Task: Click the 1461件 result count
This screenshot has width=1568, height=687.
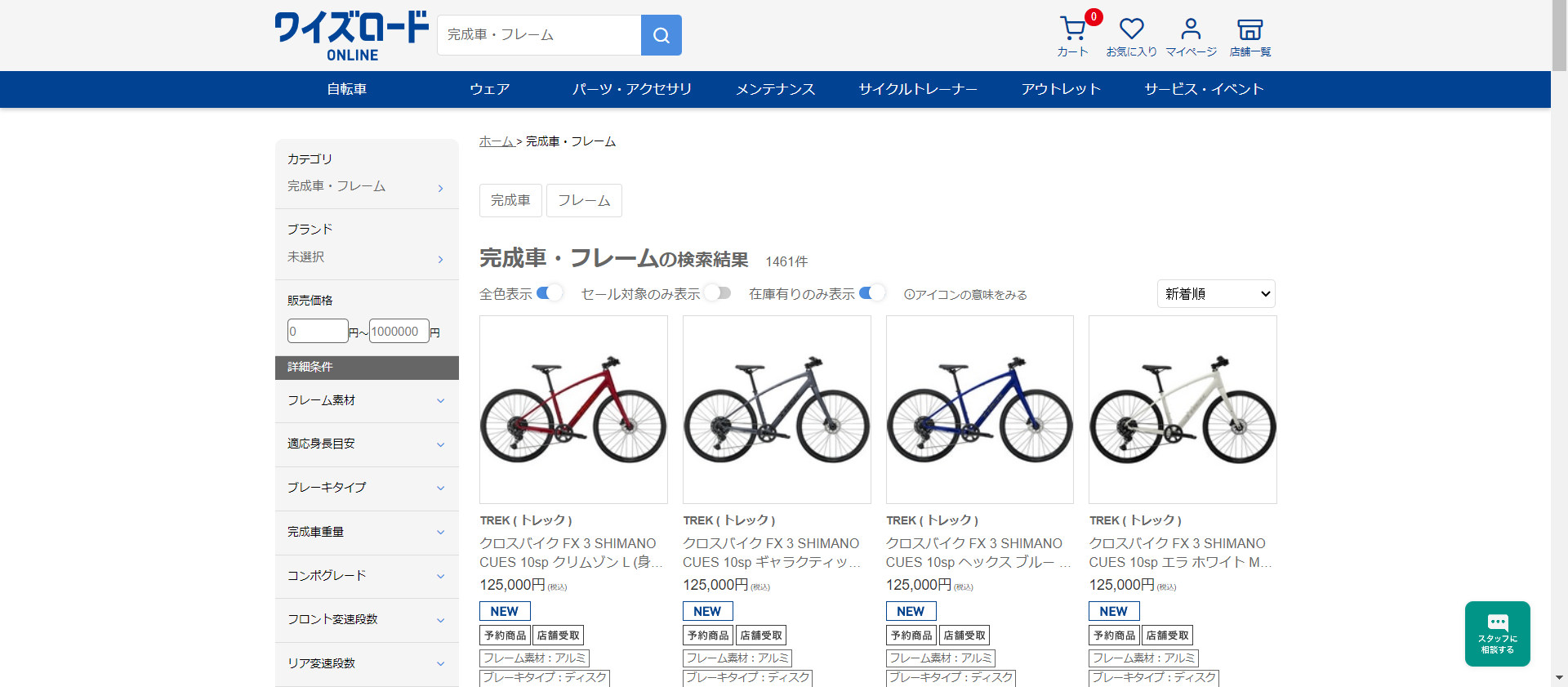Action: (786, 261)
